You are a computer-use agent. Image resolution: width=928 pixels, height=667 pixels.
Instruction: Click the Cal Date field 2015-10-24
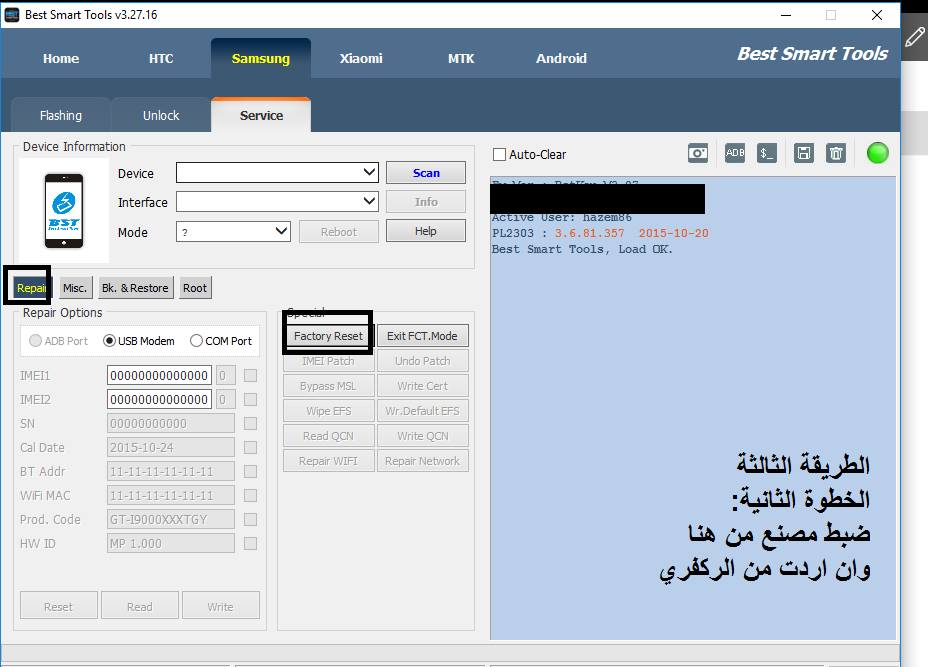[170, 447]
